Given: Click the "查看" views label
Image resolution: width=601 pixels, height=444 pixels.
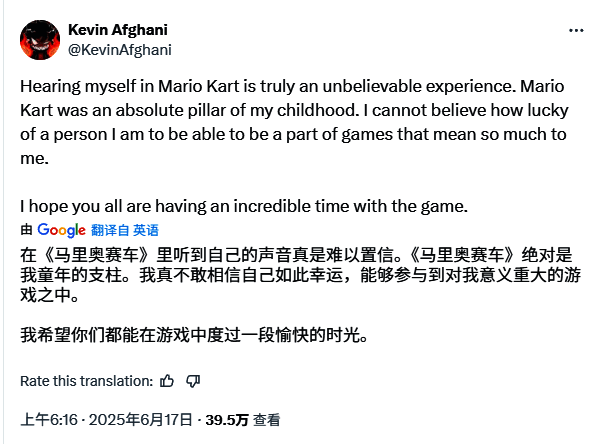Looking at the screenshot, I should 267,420.
